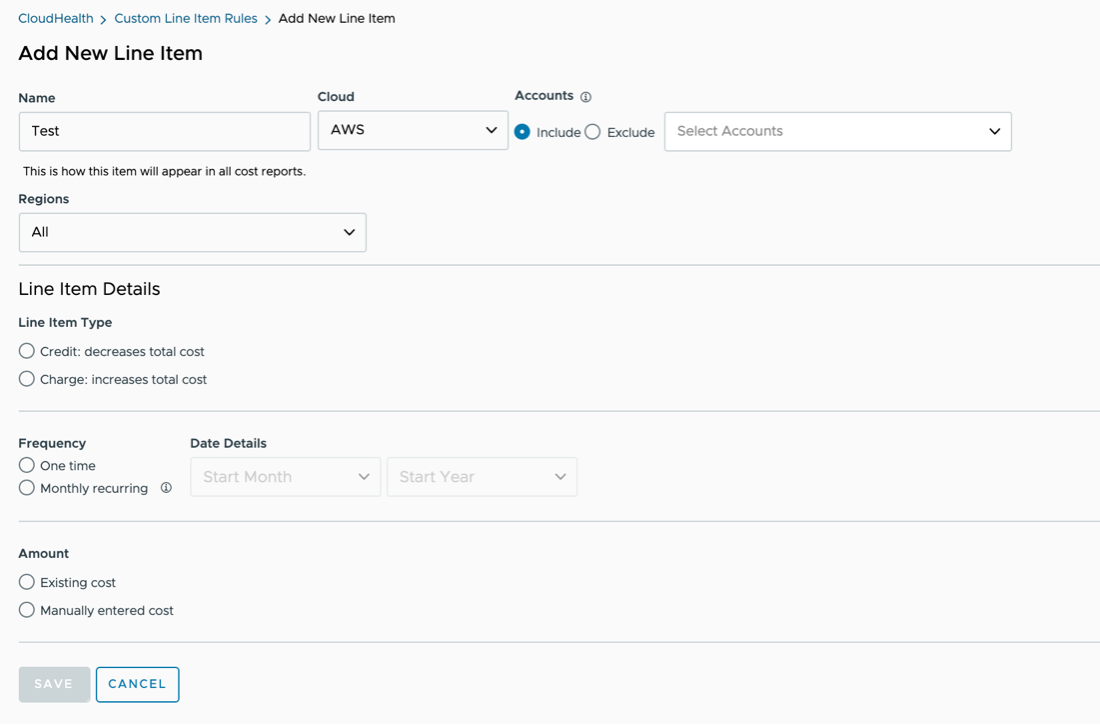
Task: Select the Exclude accounts radio button
Action: (x=593, y=132)
